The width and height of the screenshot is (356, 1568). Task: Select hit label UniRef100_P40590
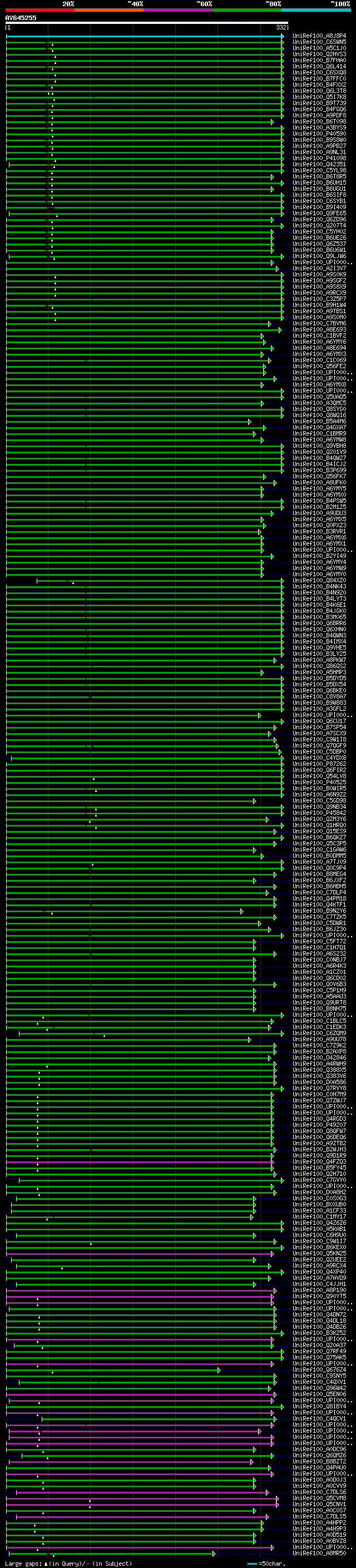(x=319, y=134)
